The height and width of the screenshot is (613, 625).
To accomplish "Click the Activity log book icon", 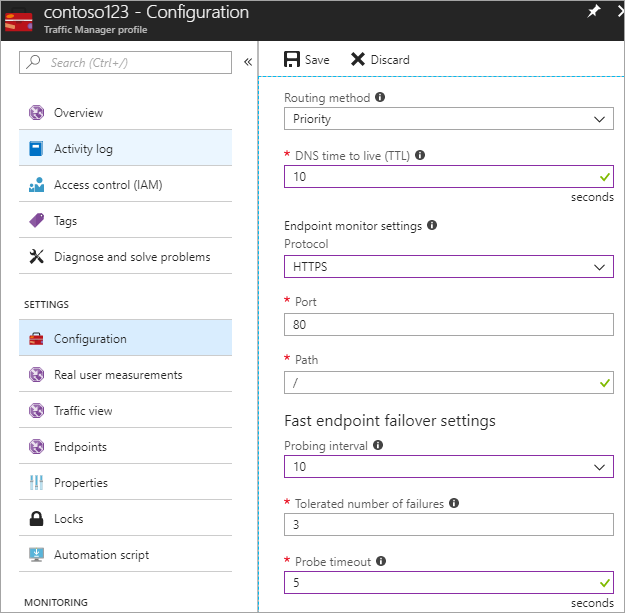I will click(x=36, y=148).
